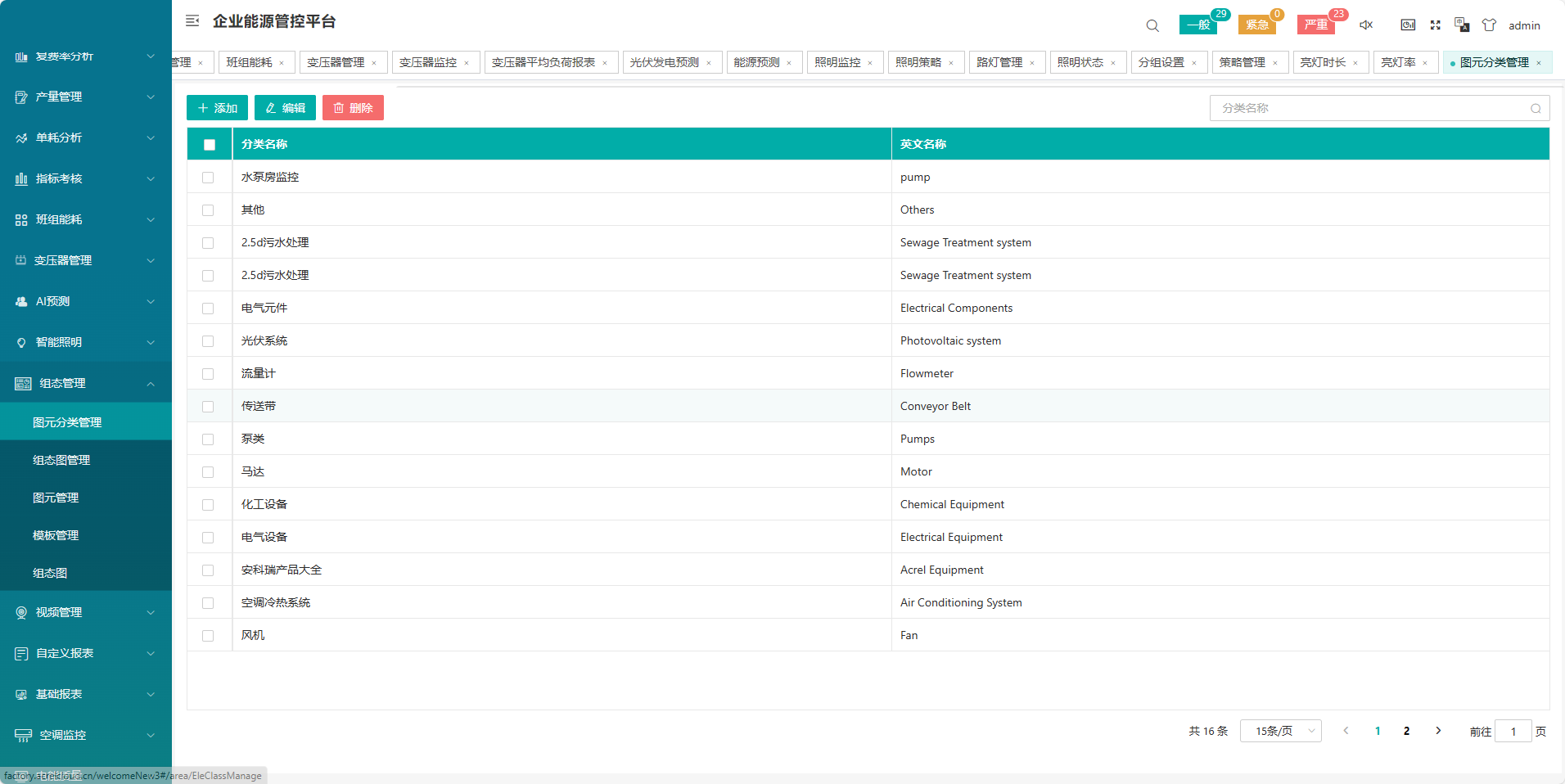The height and width of the screenshot is (784, 1565).
Task: Toggle the alarm sound mute icon
Action: coord(1366,25)
